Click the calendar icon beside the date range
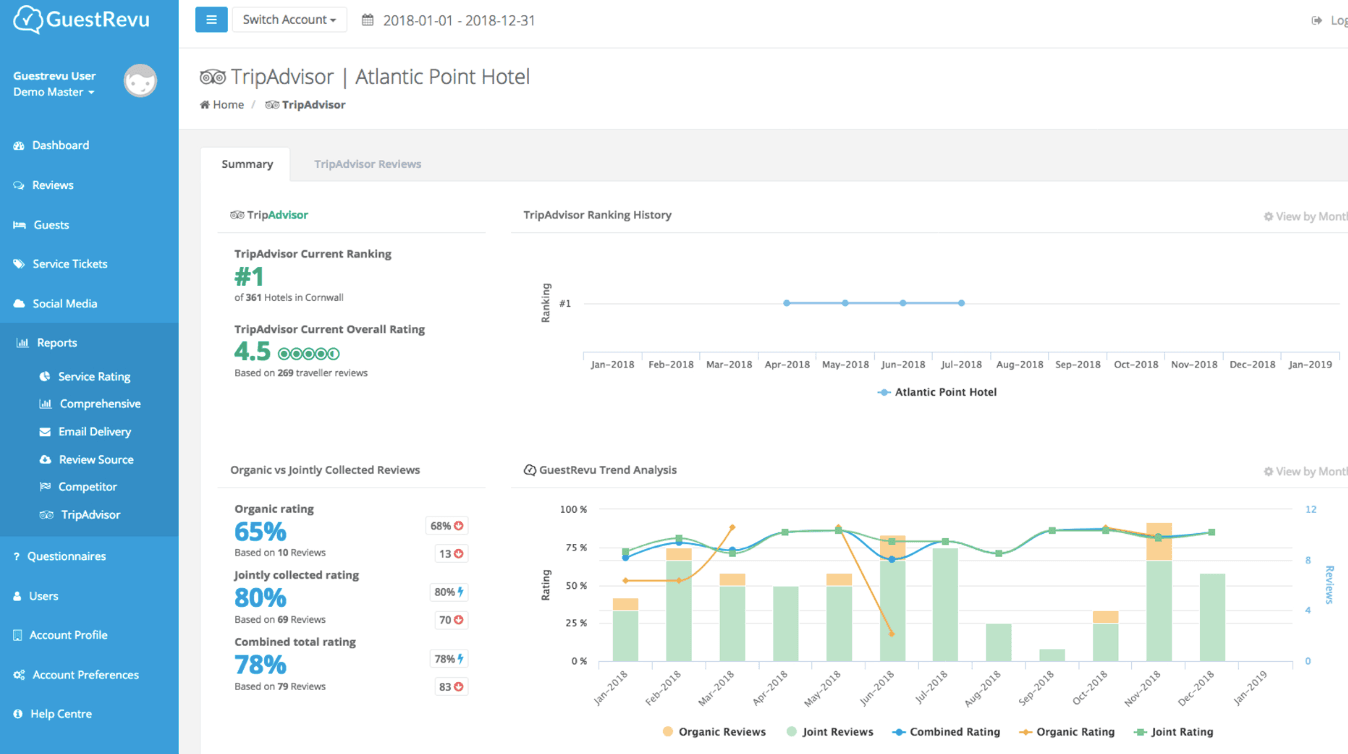 point(367,20)
